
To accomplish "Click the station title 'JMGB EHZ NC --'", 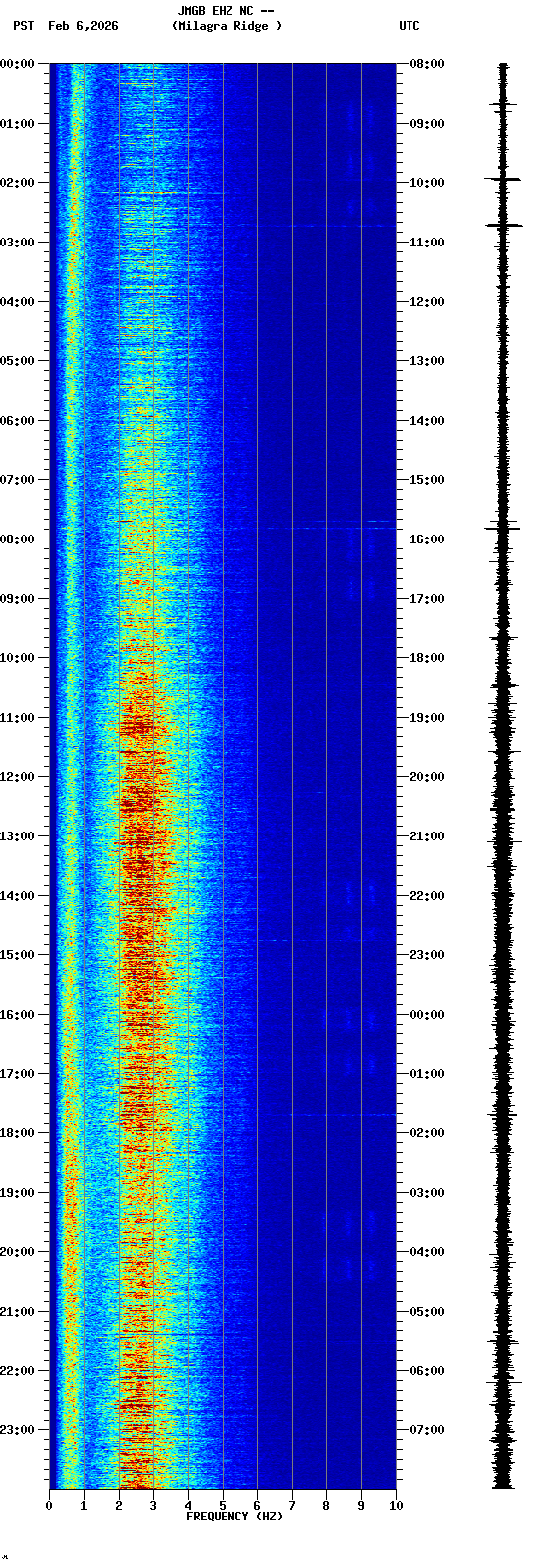I will coord(226,11).
